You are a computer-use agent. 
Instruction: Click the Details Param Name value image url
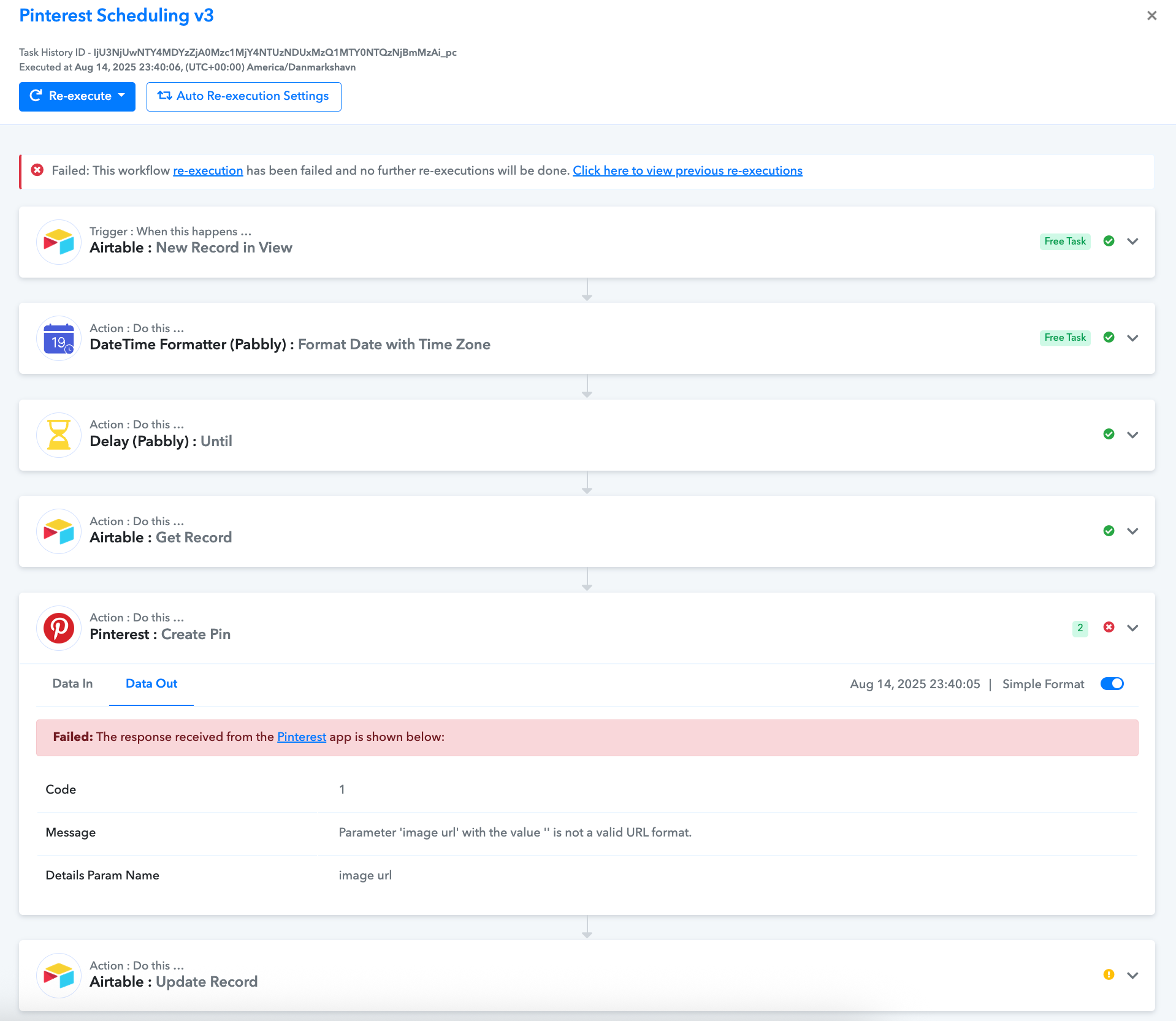point(365,875)
